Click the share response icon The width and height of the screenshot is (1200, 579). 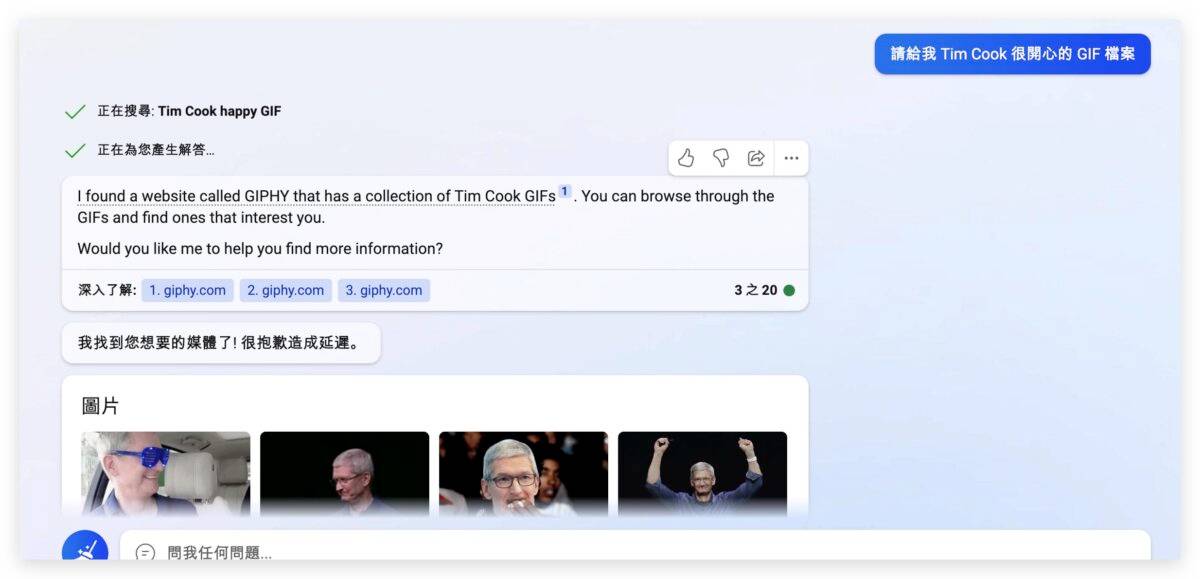[x=756, y=158]
